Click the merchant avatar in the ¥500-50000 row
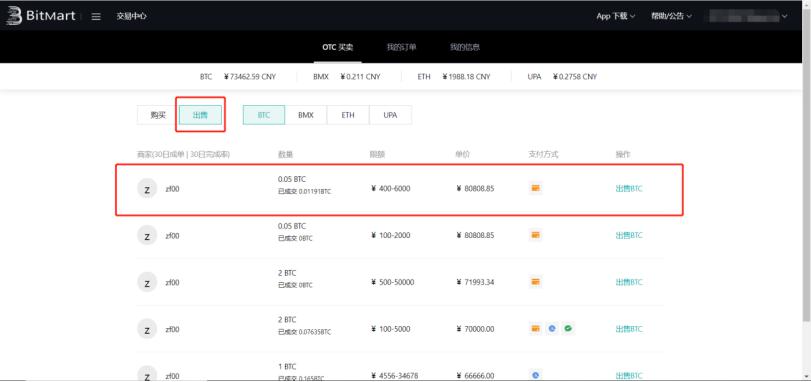The width and height of the screenshot is (811, 382). tap(147, 282)
